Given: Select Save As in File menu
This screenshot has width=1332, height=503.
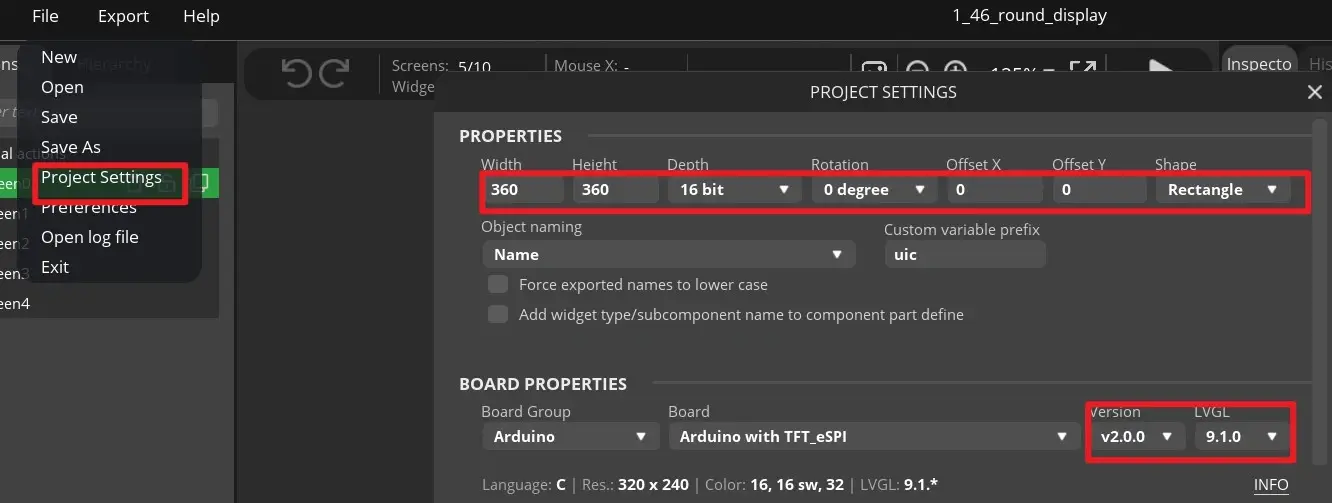Looking at the screenshot, I should click(x=71, y=147).
